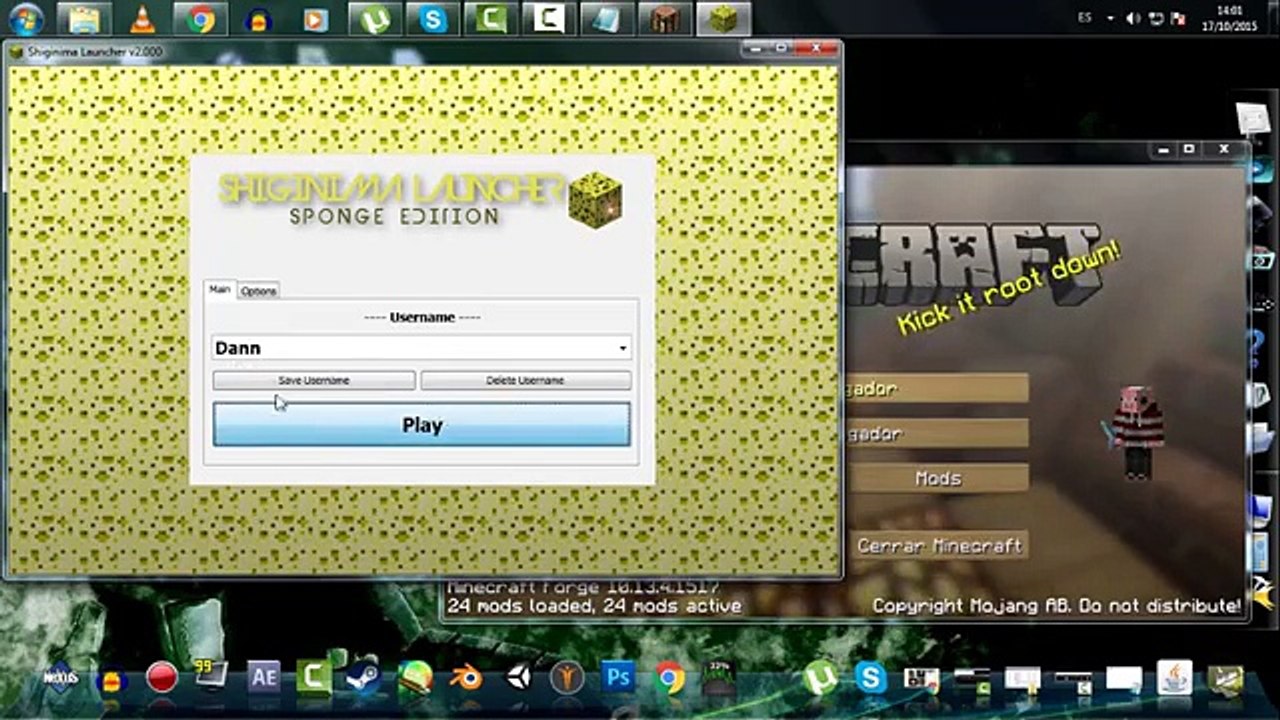Viewport: 1280px width, 720px height.
Task: Switch to the sponge Shiginima taskbar icon
Action: pyautogui.click(x=723, y=18)
